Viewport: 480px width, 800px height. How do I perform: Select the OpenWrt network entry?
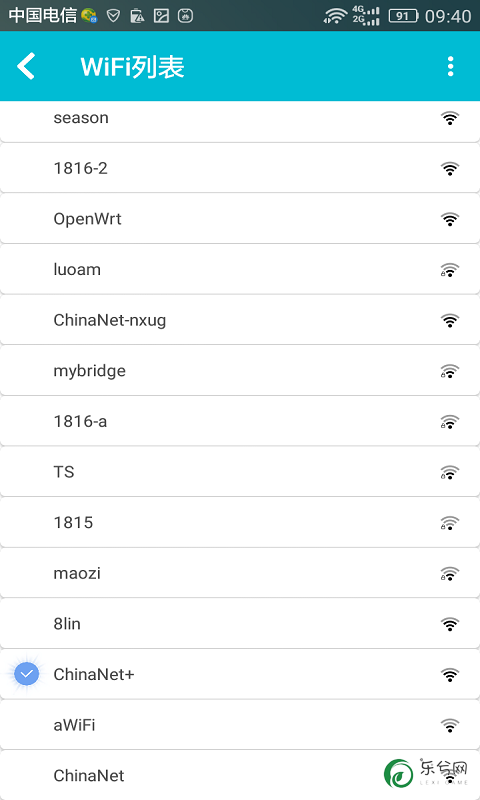point(240,219)
